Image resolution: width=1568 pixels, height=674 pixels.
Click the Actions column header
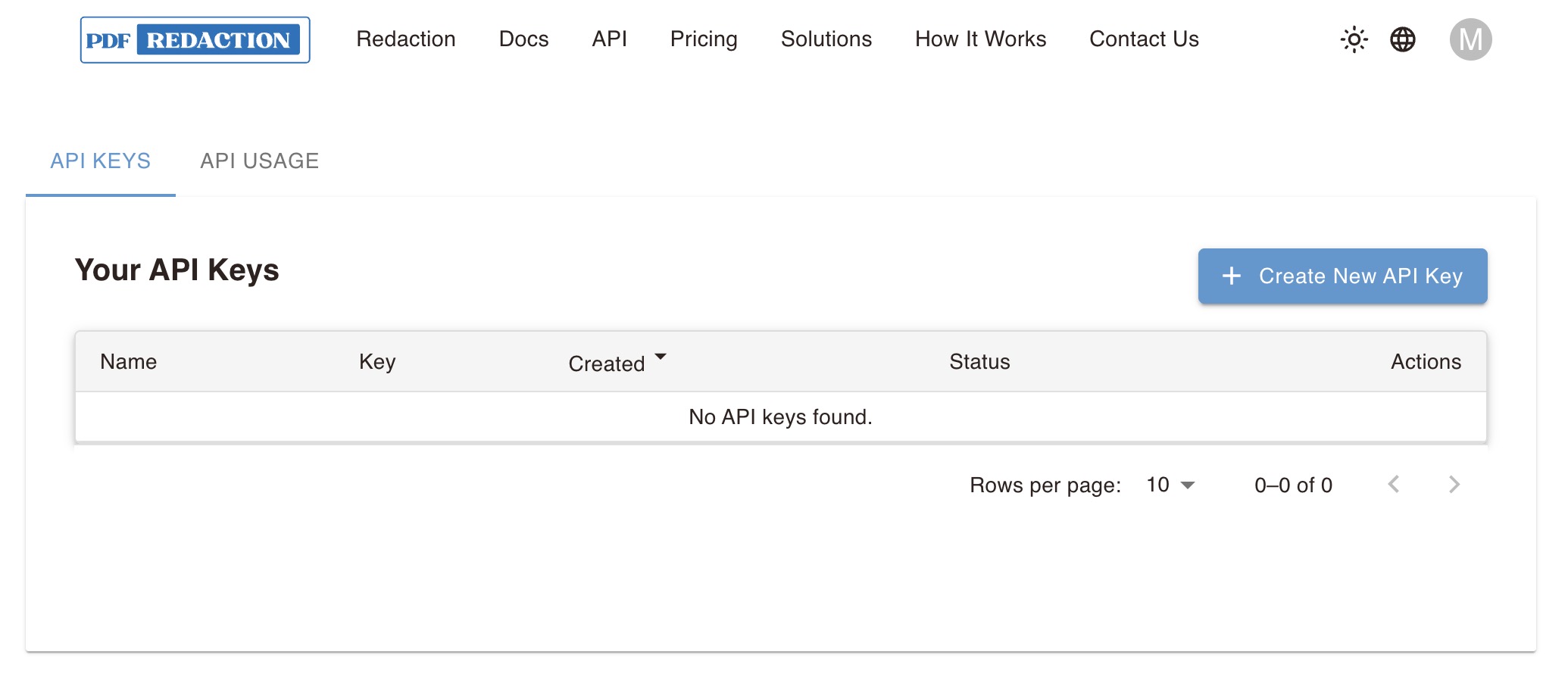1426,362
